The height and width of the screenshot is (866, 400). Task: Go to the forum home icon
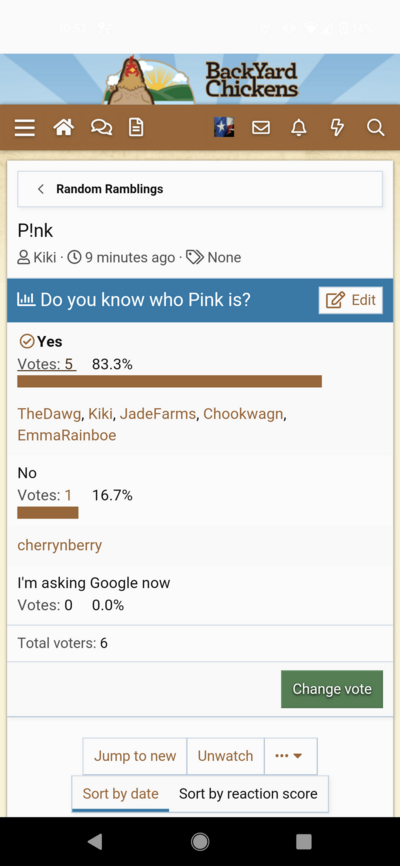pyautogui.click(x=64, y=128)
